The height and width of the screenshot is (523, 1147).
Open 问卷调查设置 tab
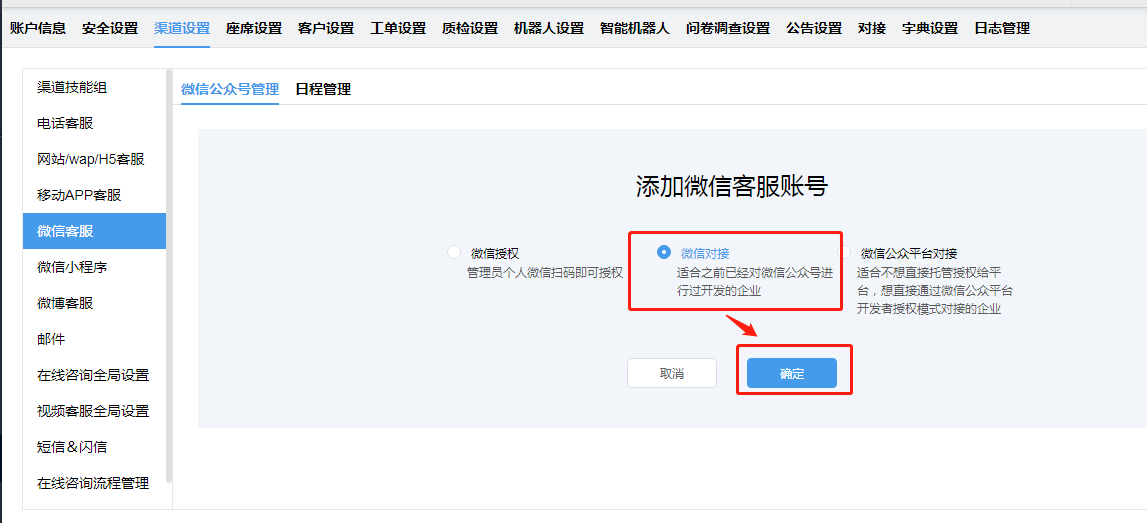[x=728, y=29]
